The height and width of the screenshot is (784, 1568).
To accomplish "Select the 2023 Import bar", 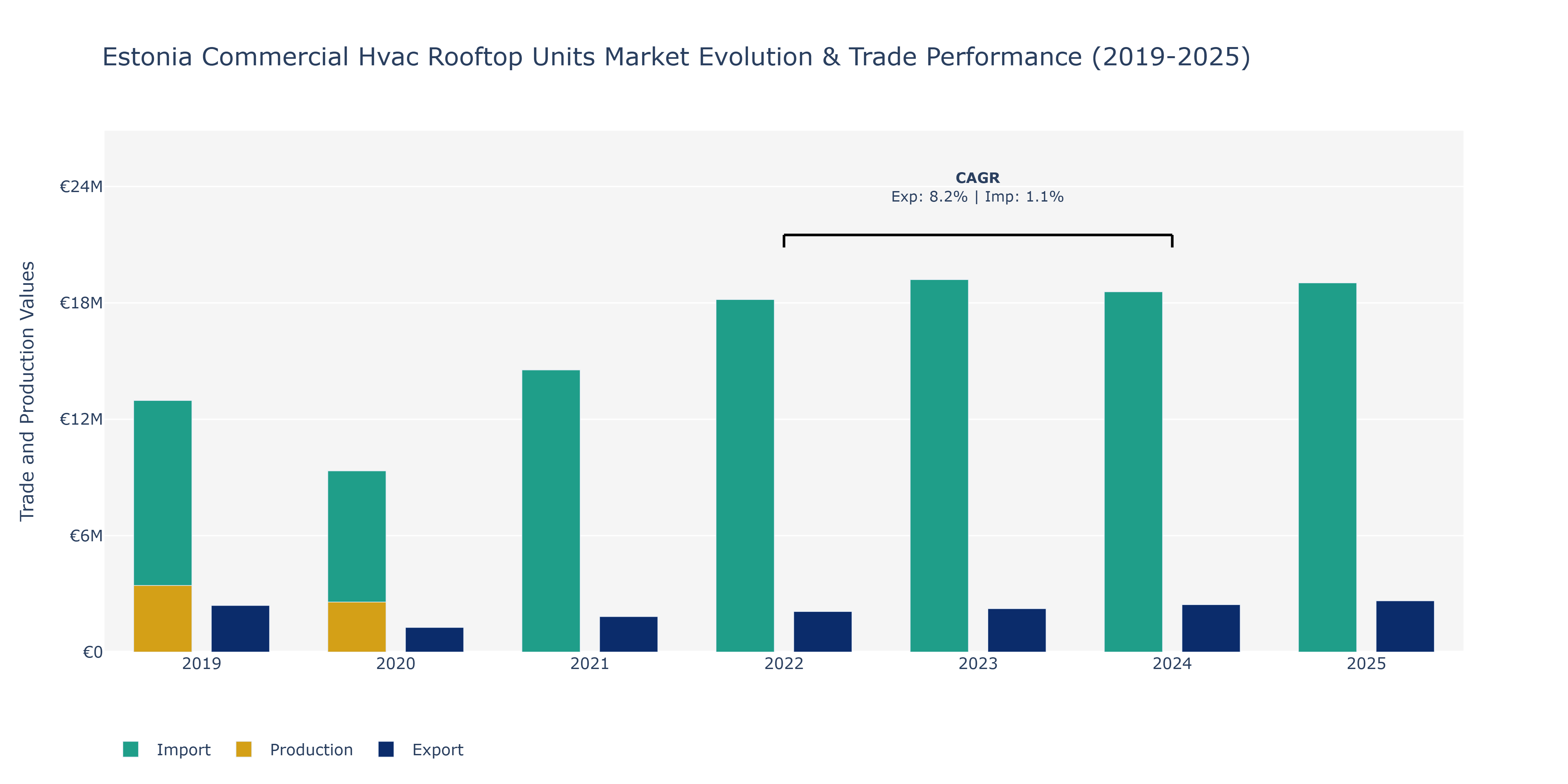I will (x=939, y=465).
